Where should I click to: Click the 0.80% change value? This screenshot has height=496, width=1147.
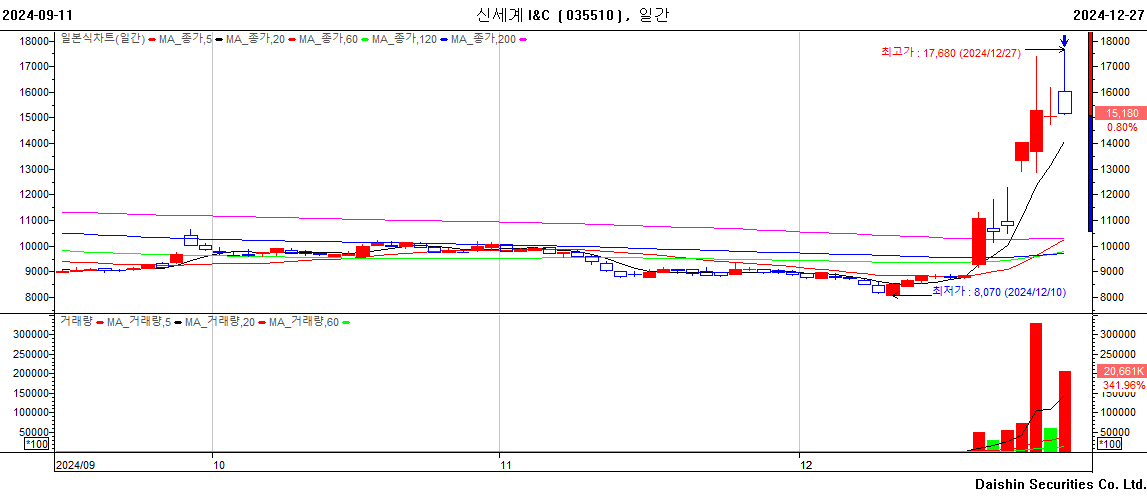click(1122, 127)
